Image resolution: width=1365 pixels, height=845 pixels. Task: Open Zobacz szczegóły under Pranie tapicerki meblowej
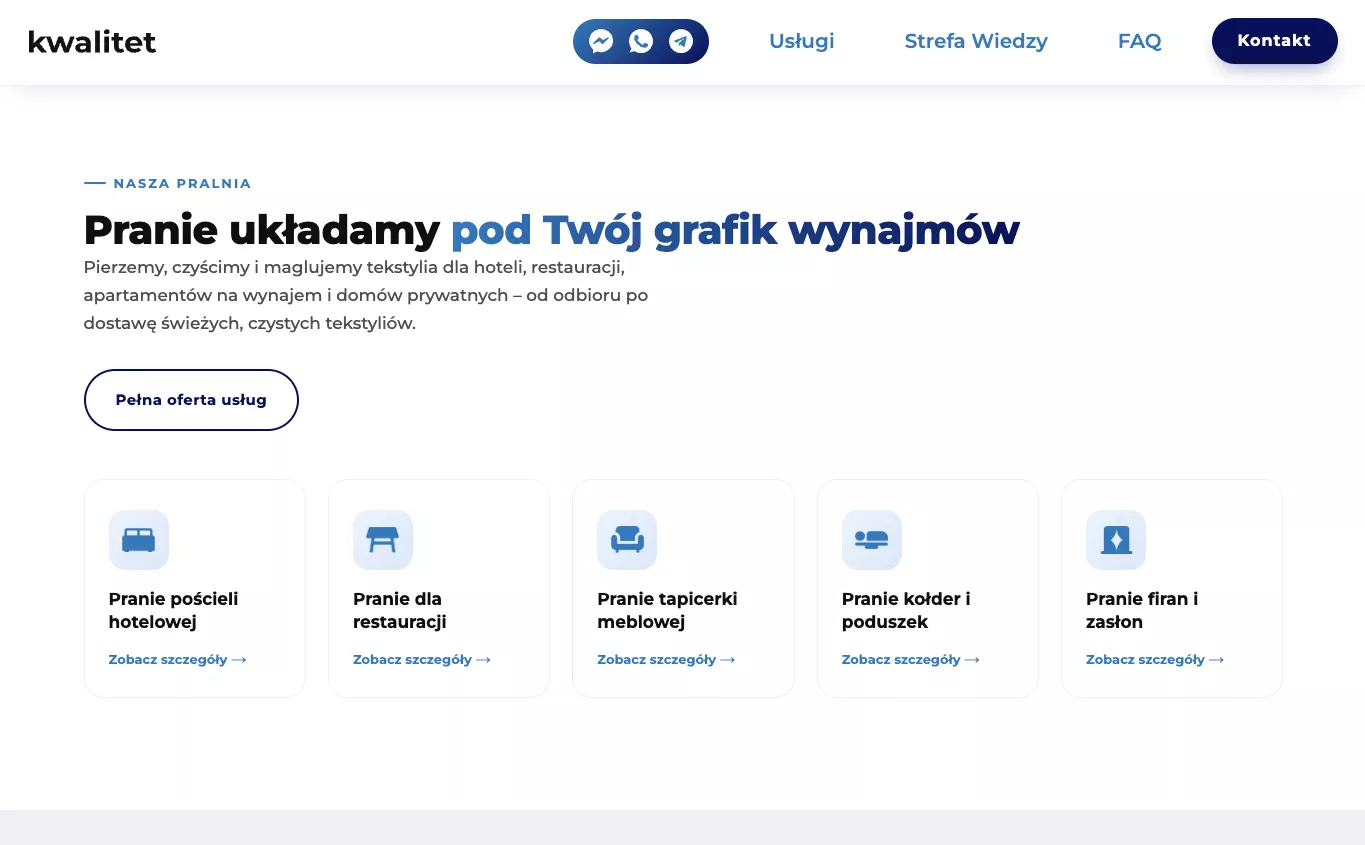click(666, 660)
